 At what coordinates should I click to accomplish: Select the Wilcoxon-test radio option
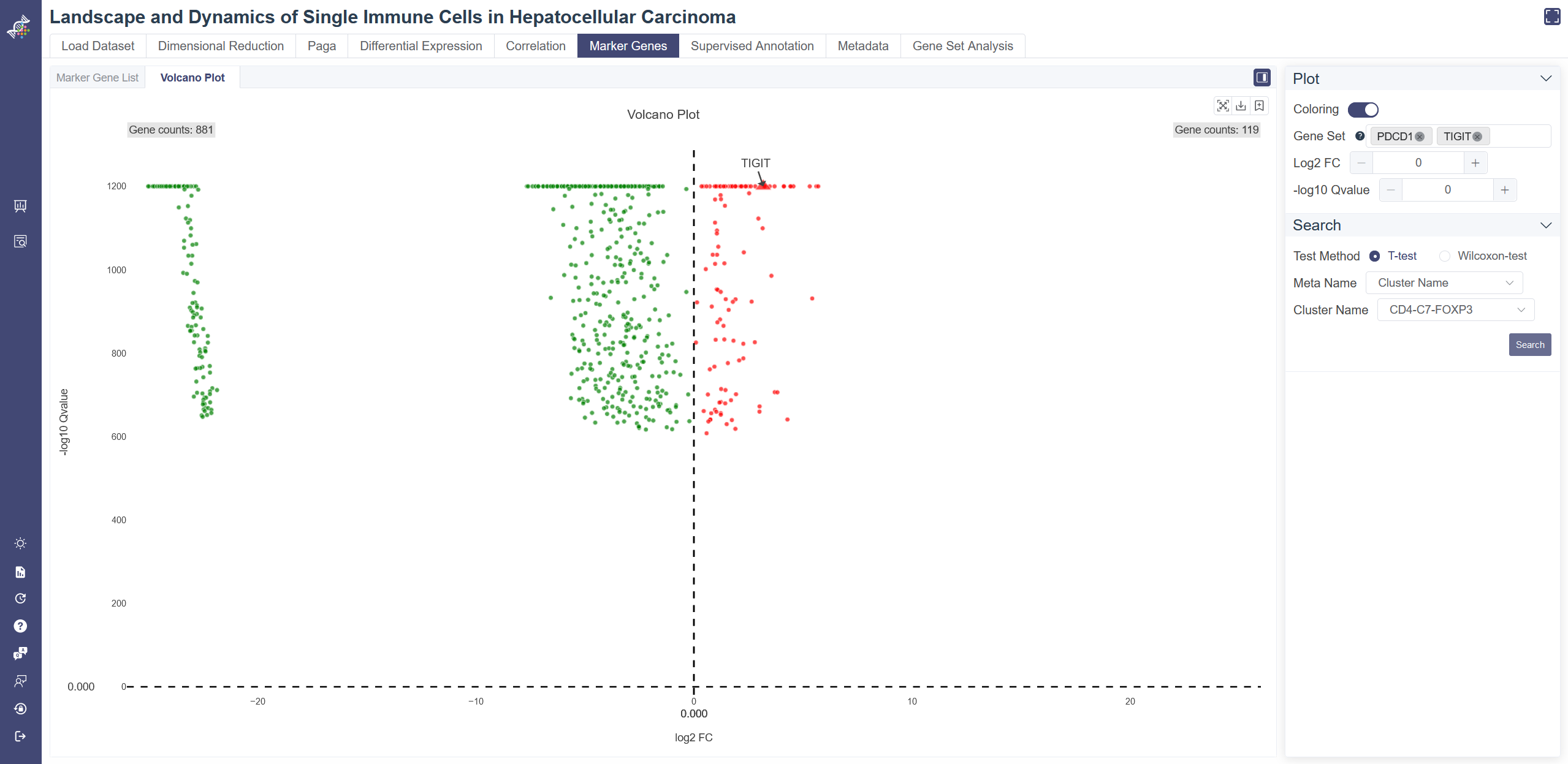[x=1445, y=256]
